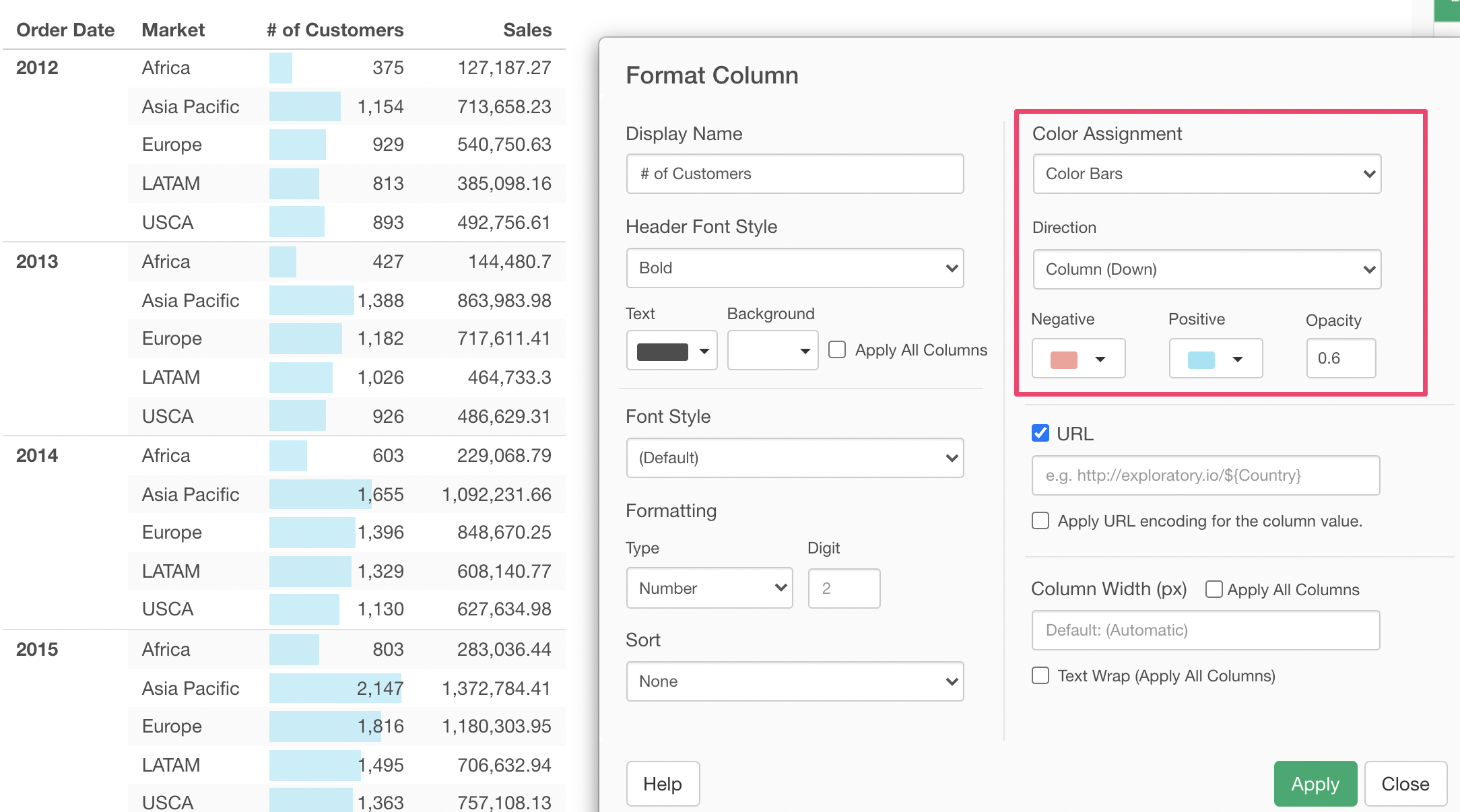The image size is (1460, 812).
Task: Check Apply All Columns for header colors
Action: click(837, 349)
